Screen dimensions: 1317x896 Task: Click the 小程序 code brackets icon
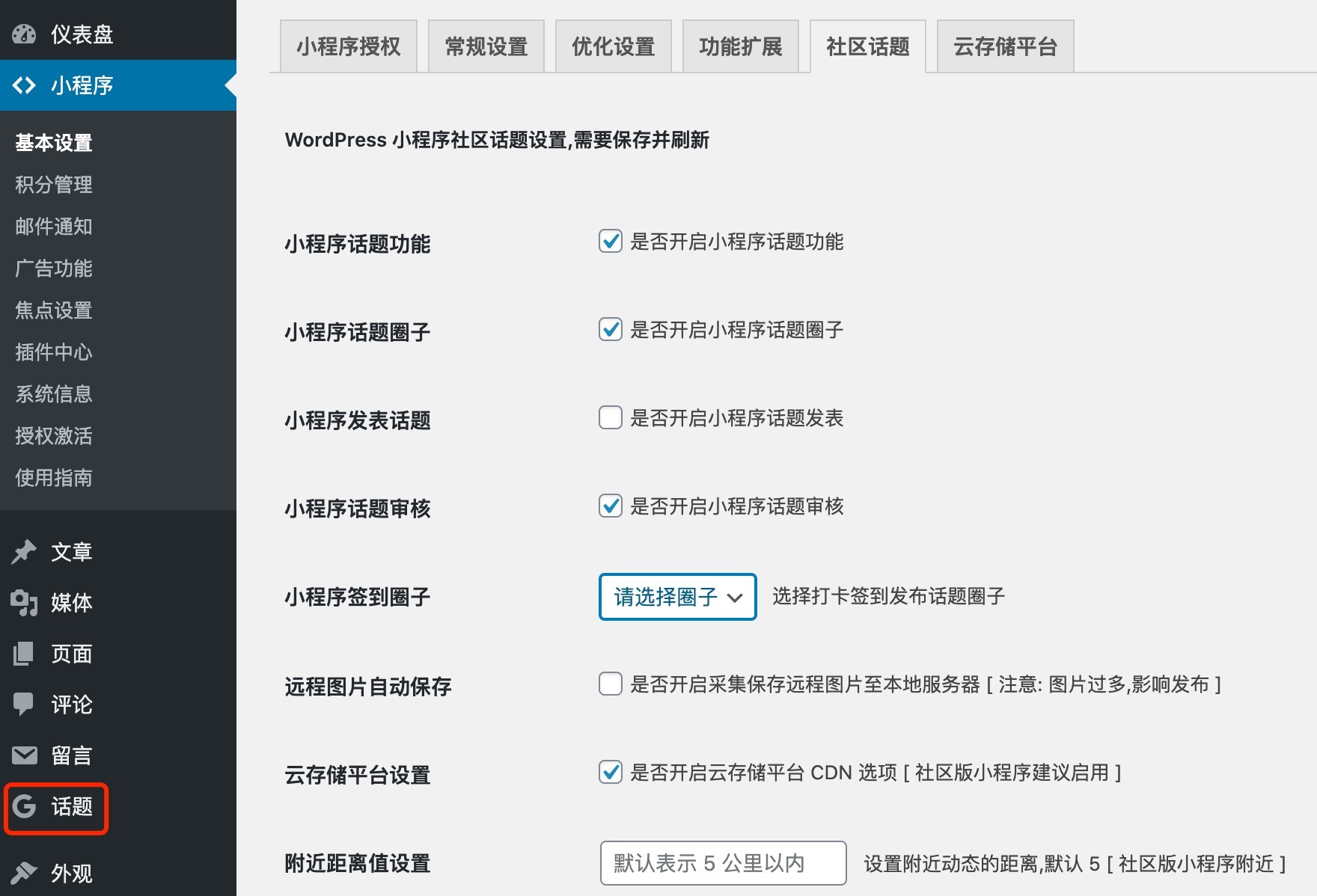24,85
